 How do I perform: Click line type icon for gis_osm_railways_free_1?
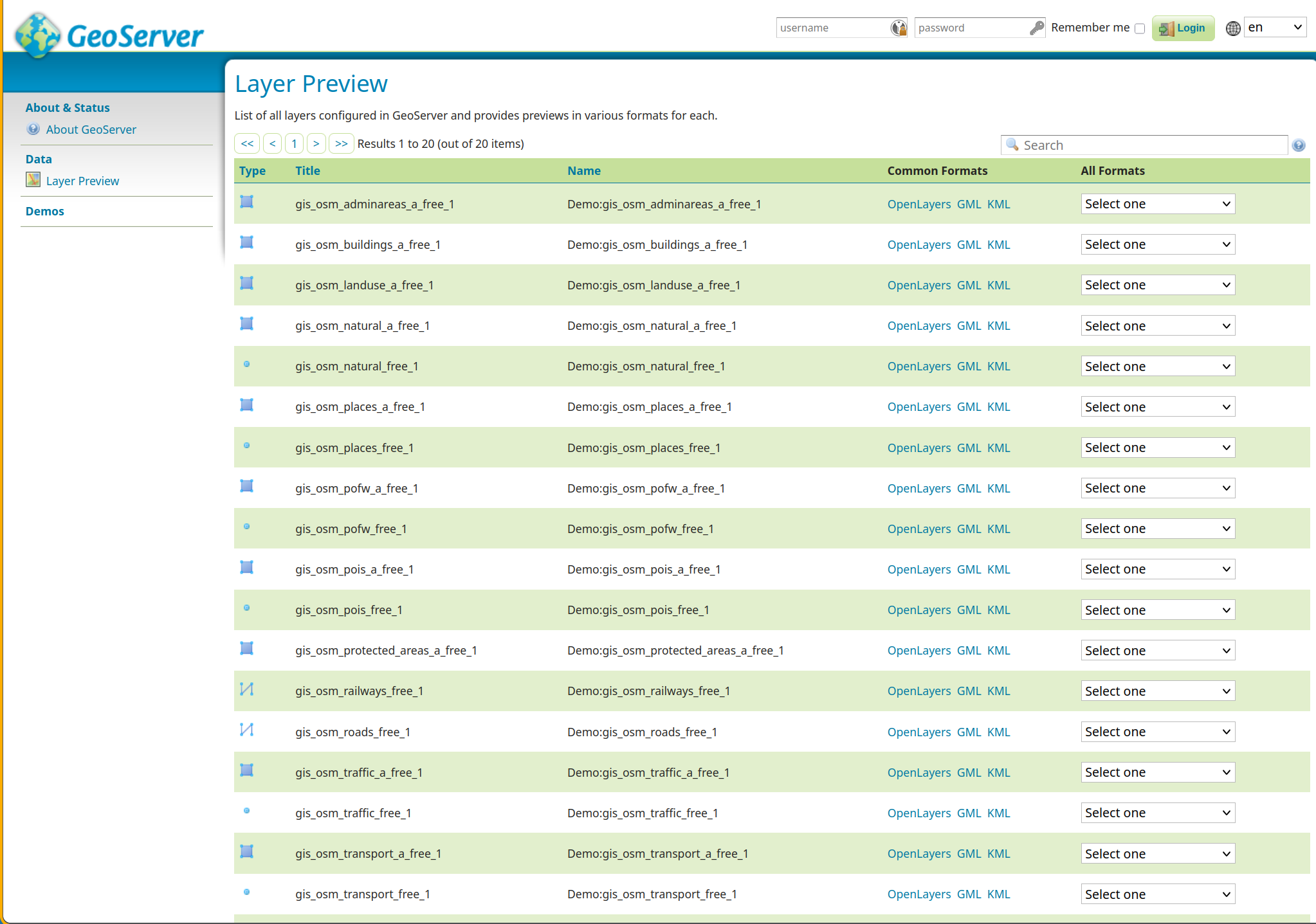pos(247,689)
